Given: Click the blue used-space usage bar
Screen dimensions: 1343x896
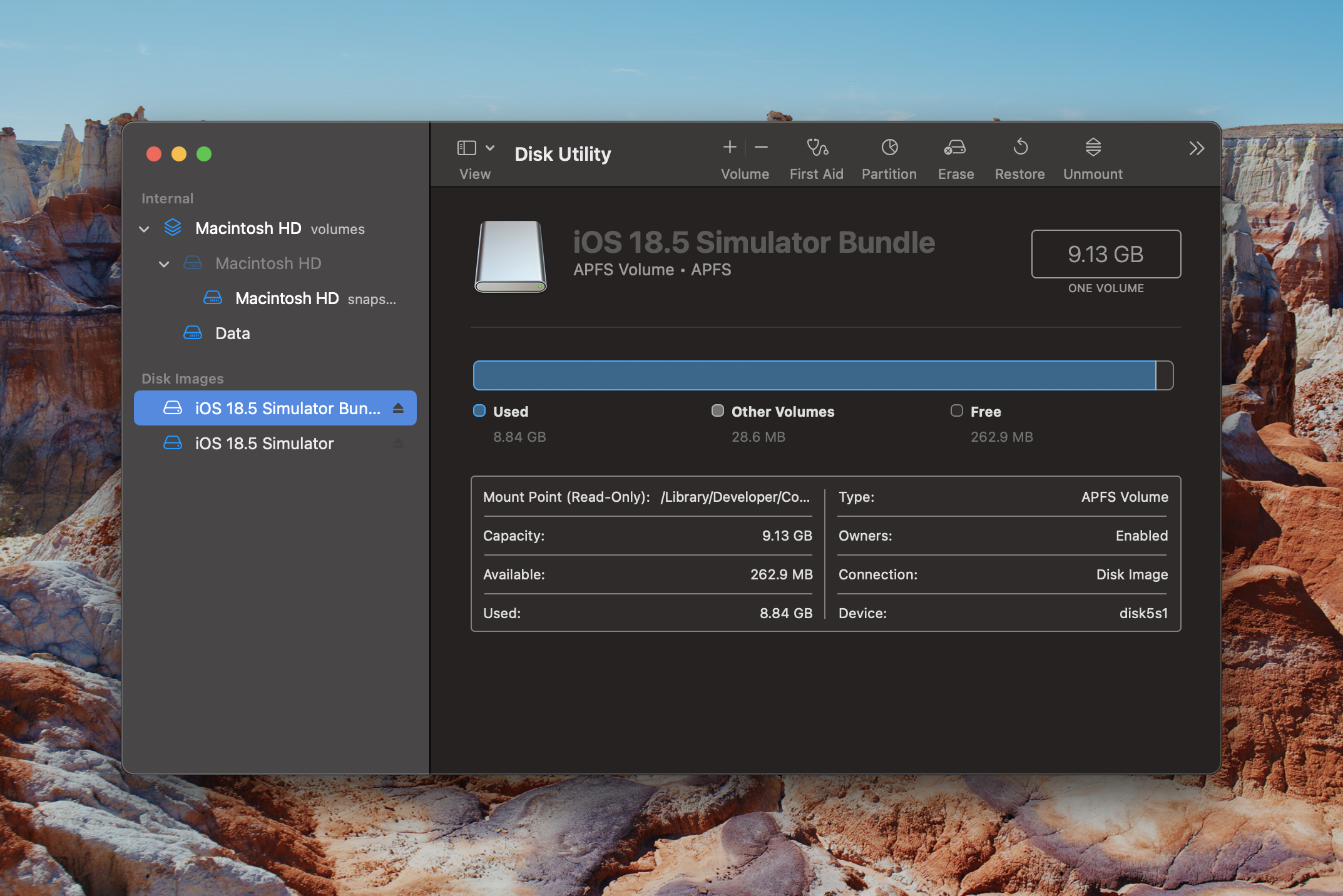Looking at the screenshot, I should (814, 375).
